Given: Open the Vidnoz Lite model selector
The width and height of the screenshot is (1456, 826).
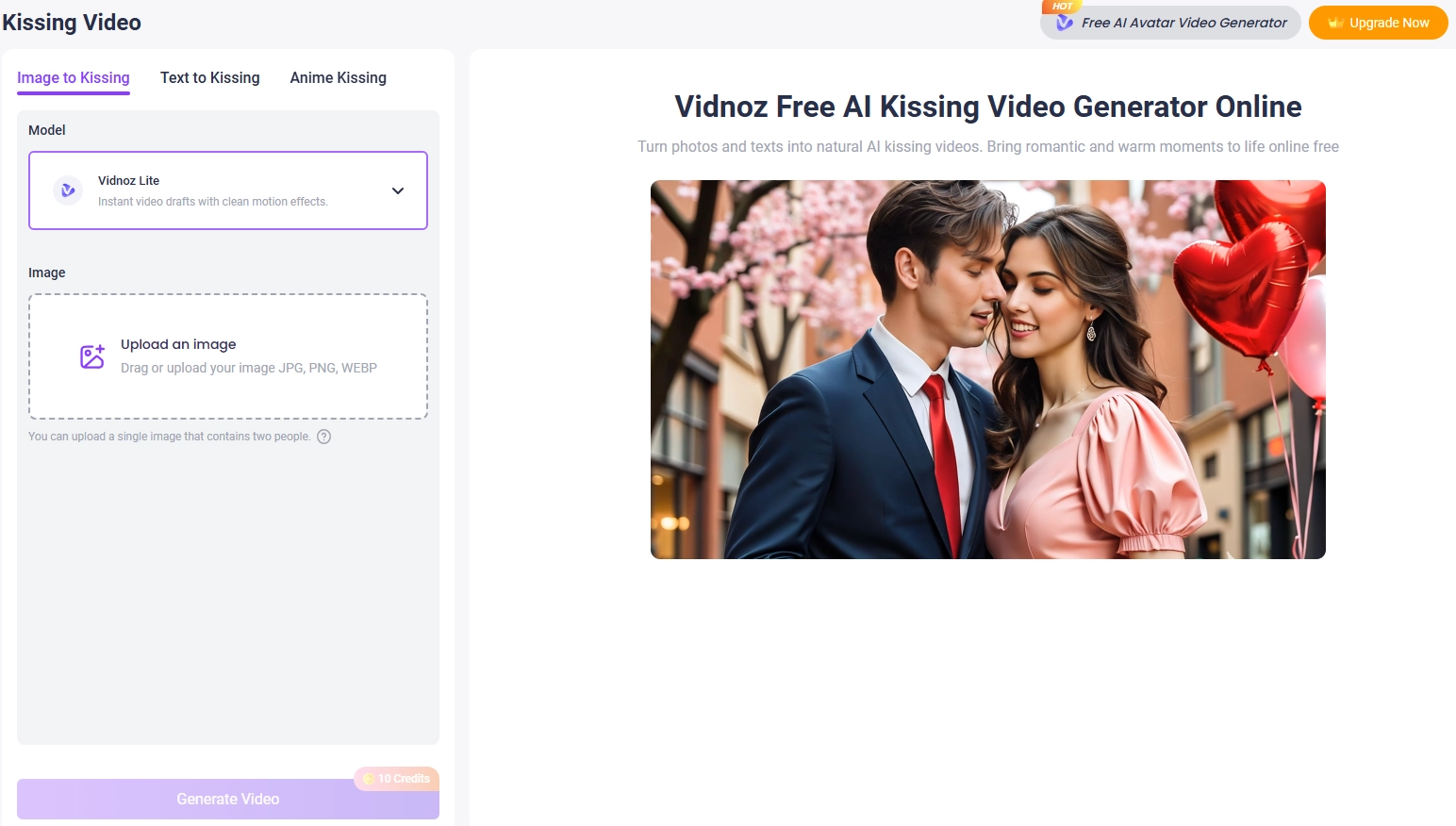Looking at the screenshot, I should 228,190.
